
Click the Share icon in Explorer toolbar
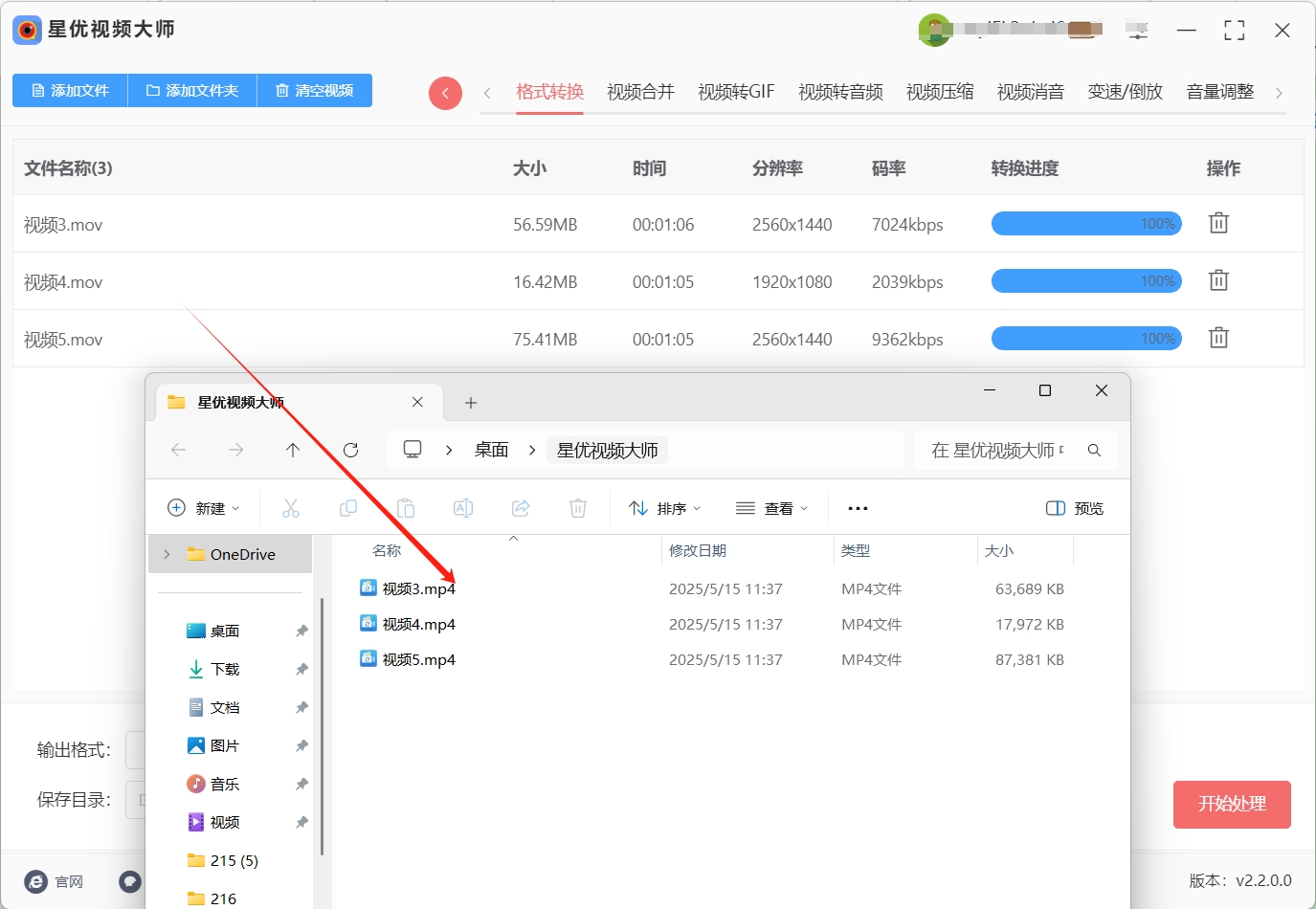click(521, 508)
